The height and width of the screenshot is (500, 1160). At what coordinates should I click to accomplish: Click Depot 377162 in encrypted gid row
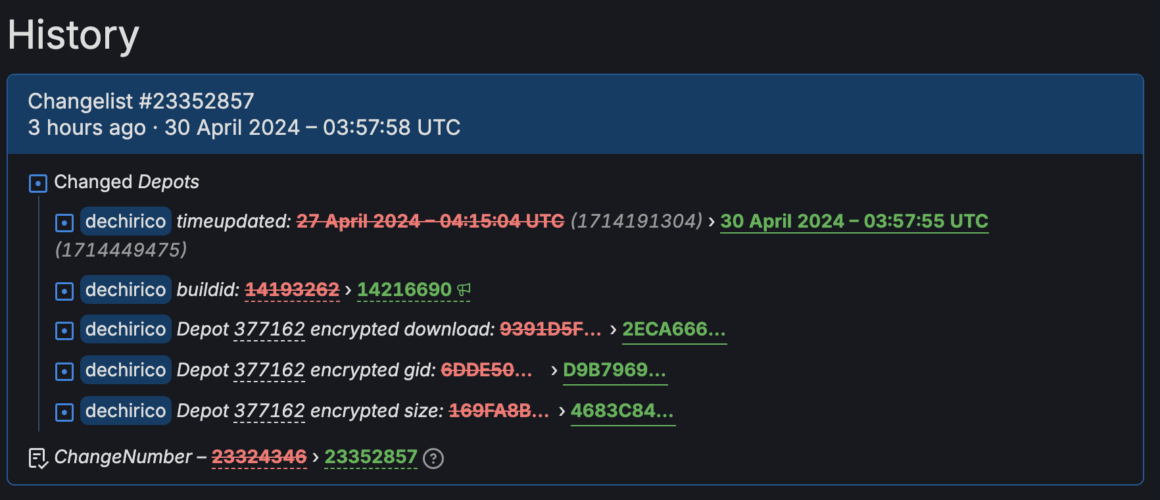(240, 370)
